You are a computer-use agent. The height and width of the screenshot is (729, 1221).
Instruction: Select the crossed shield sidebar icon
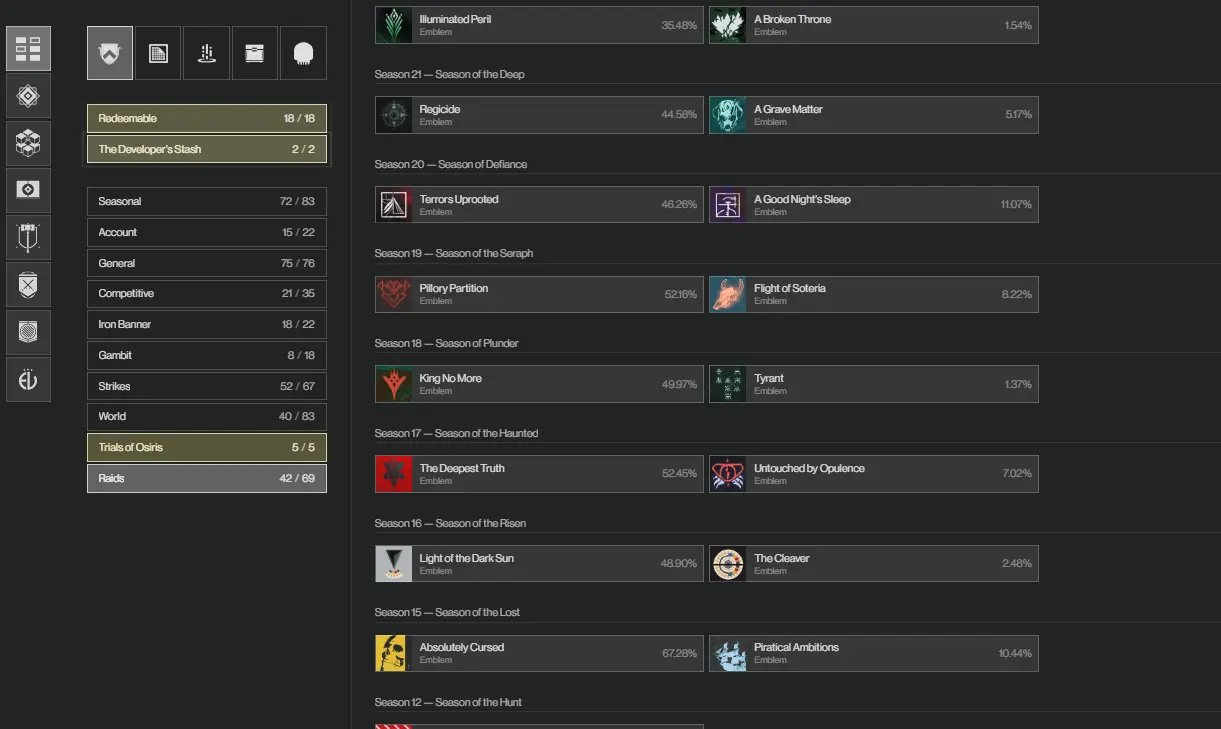click(x=28, y=285)
